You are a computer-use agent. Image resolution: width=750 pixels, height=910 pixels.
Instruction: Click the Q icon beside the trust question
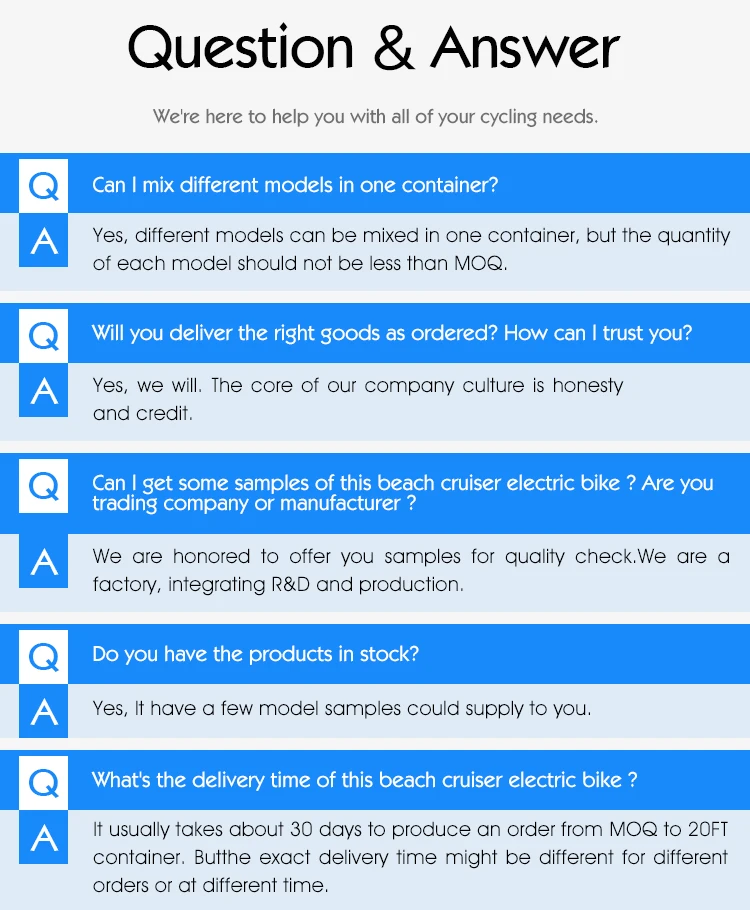44,335
